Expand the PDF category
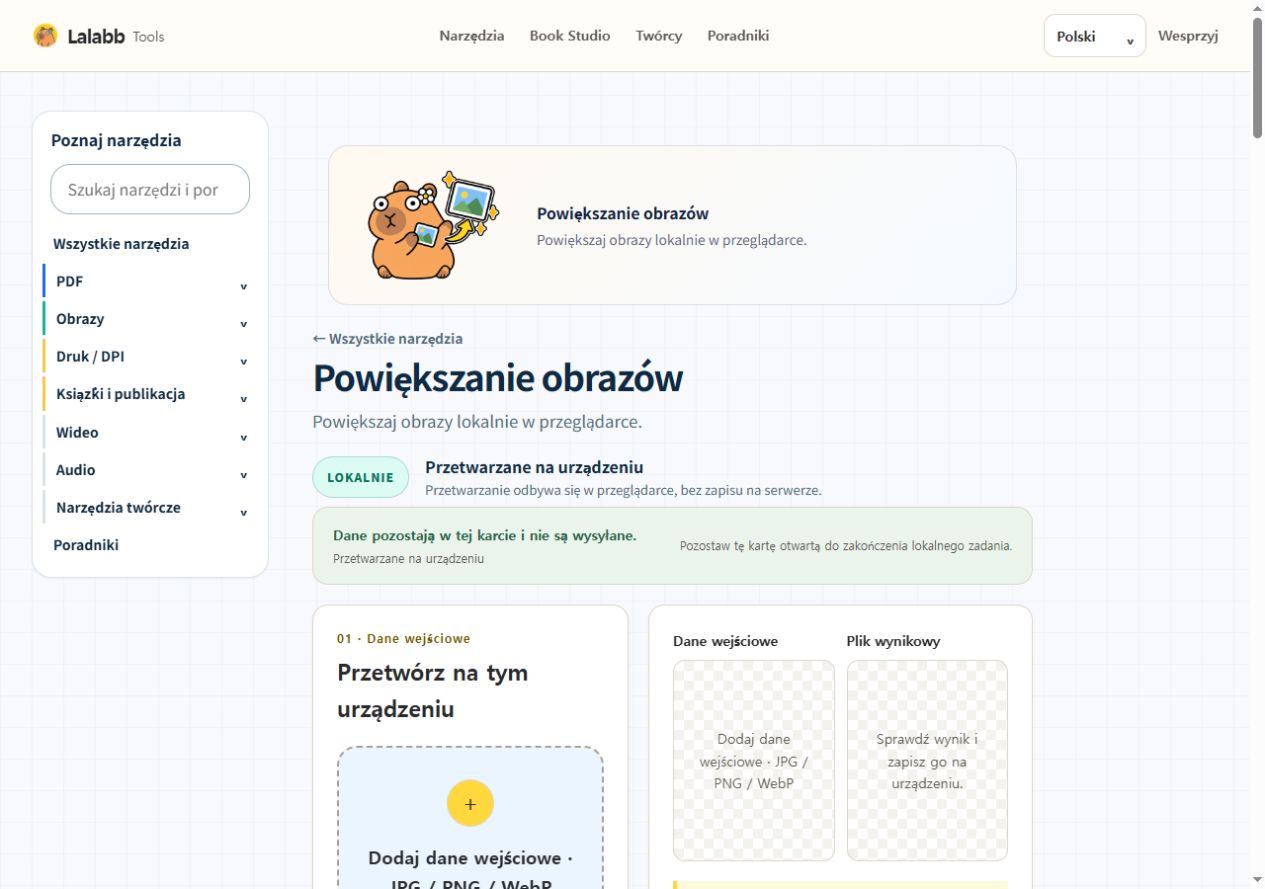This screenshot has height=889, width=1265. [150, 282]
